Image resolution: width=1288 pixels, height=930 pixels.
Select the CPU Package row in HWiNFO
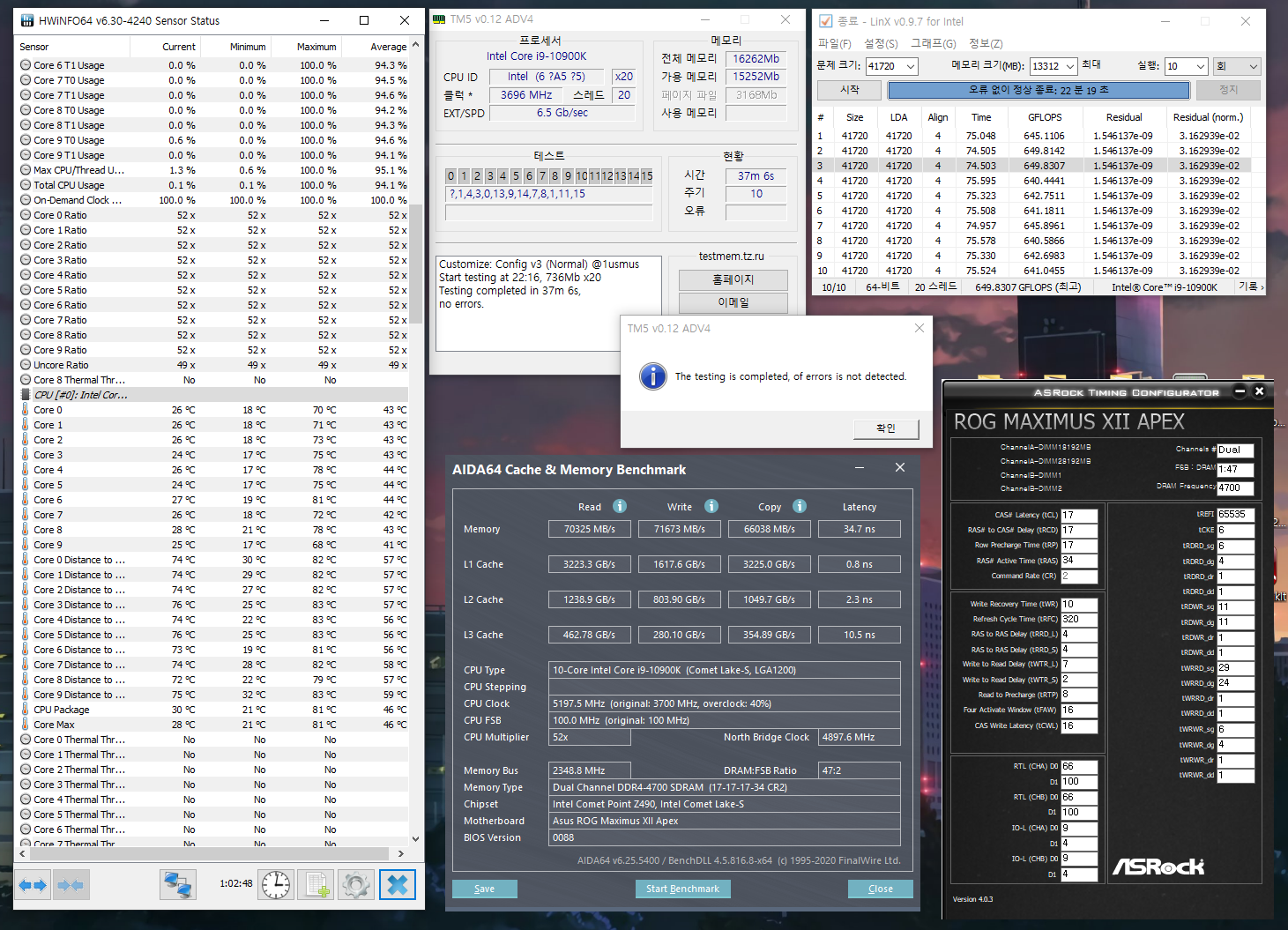pyautogui.click(x=213, y=710)
